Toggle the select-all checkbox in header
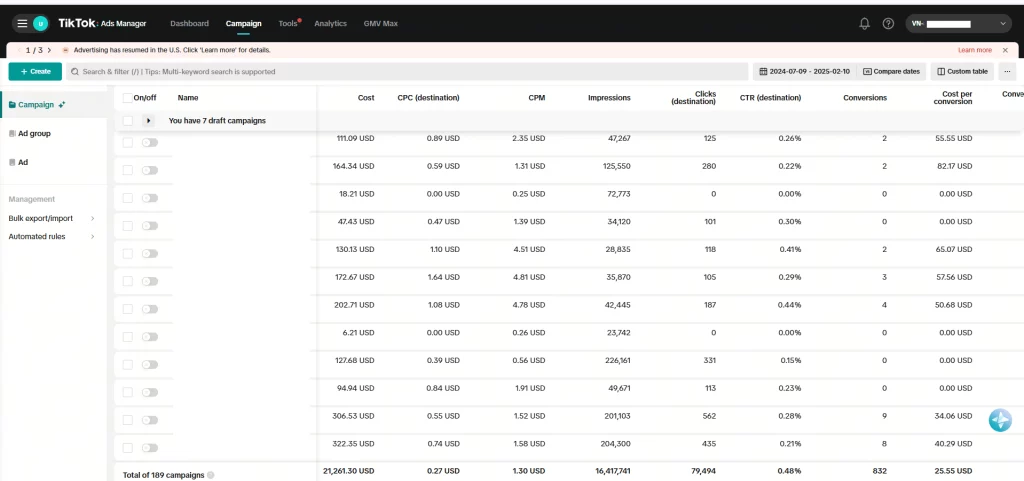 coord(127,98)
